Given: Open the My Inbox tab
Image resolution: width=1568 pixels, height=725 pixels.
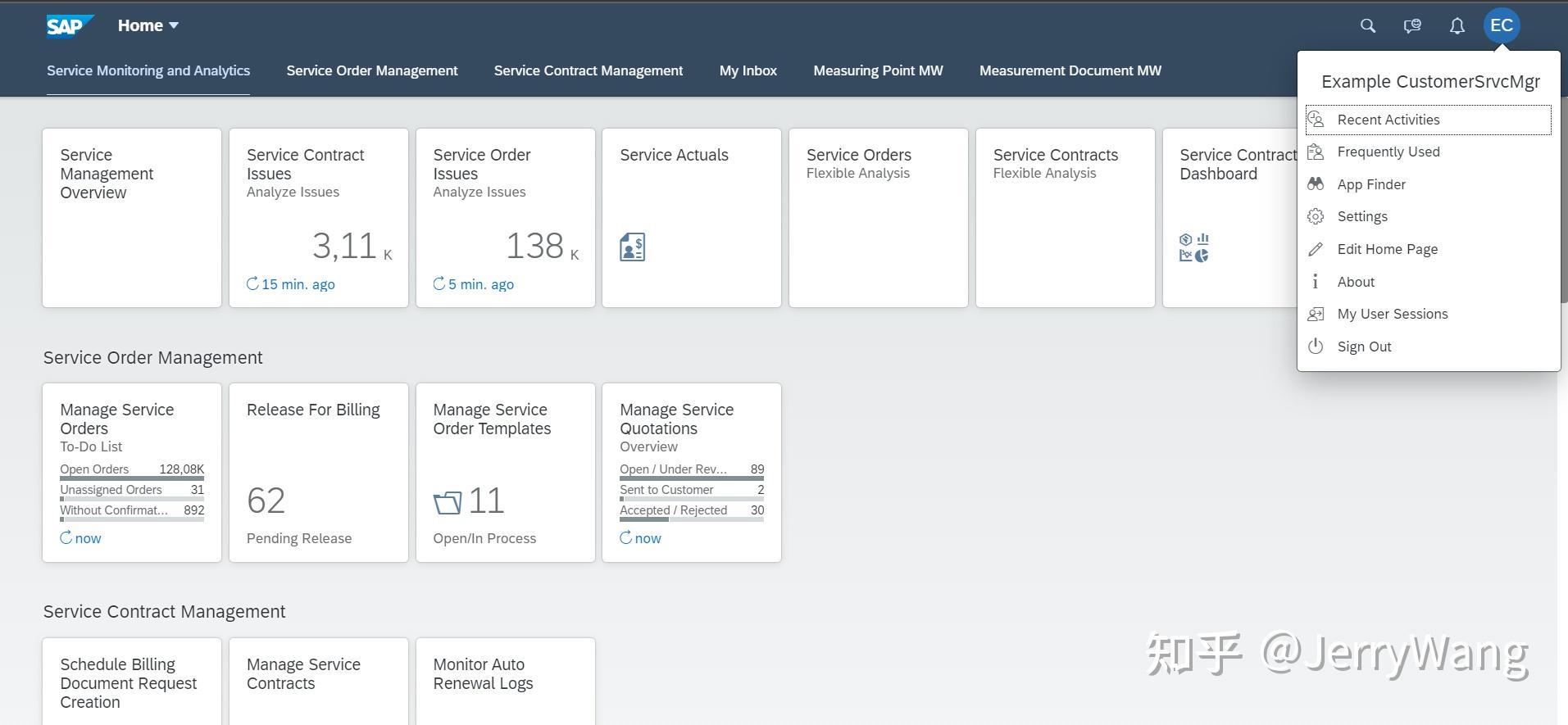Looking at the screenshot, I should click(748, 71).
